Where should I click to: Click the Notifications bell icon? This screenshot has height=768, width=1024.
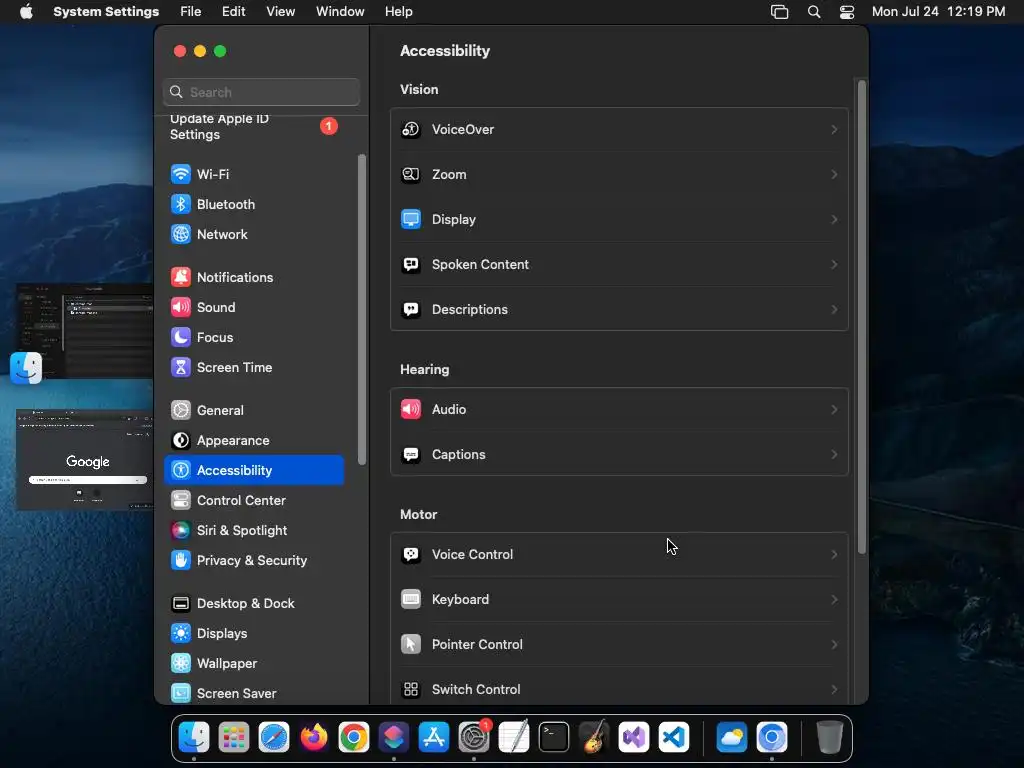181,278
